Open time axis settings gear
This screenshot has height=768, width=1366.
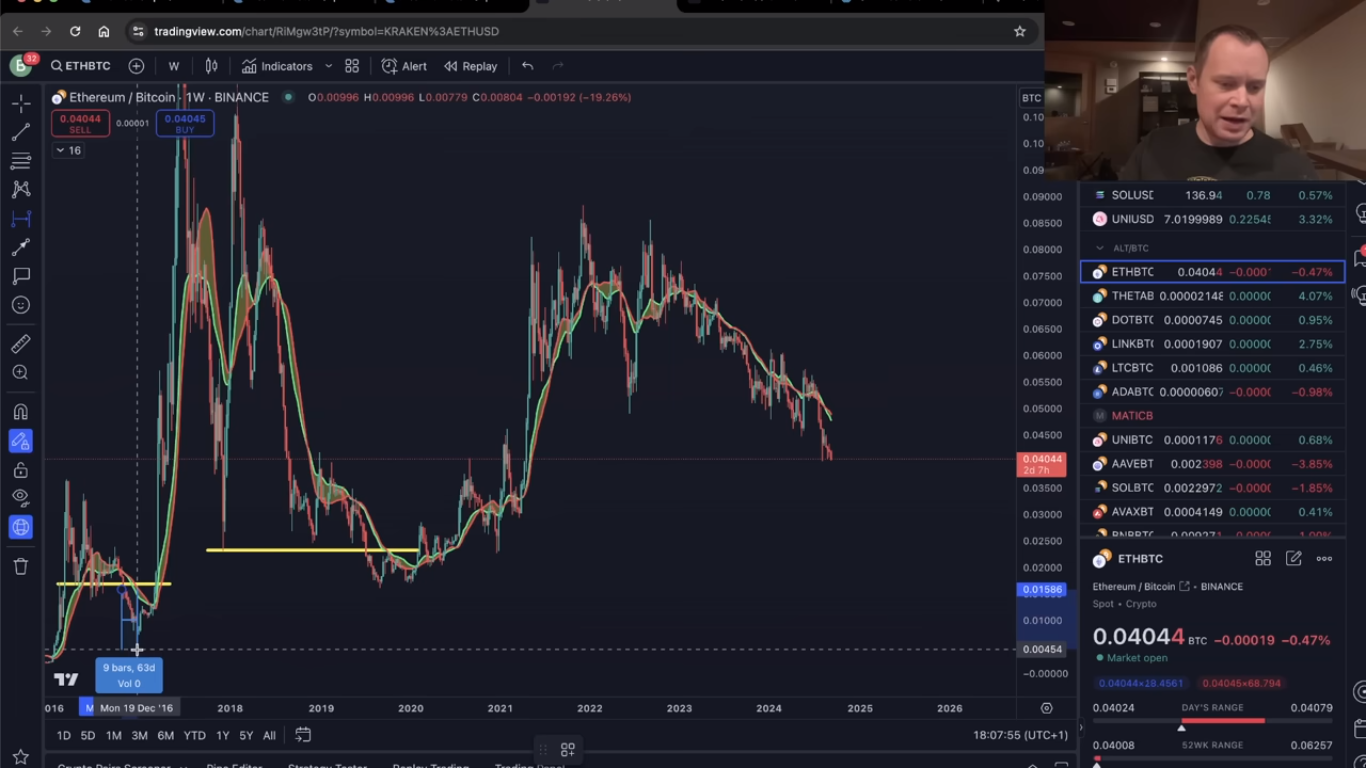(x=1046, y=708)
